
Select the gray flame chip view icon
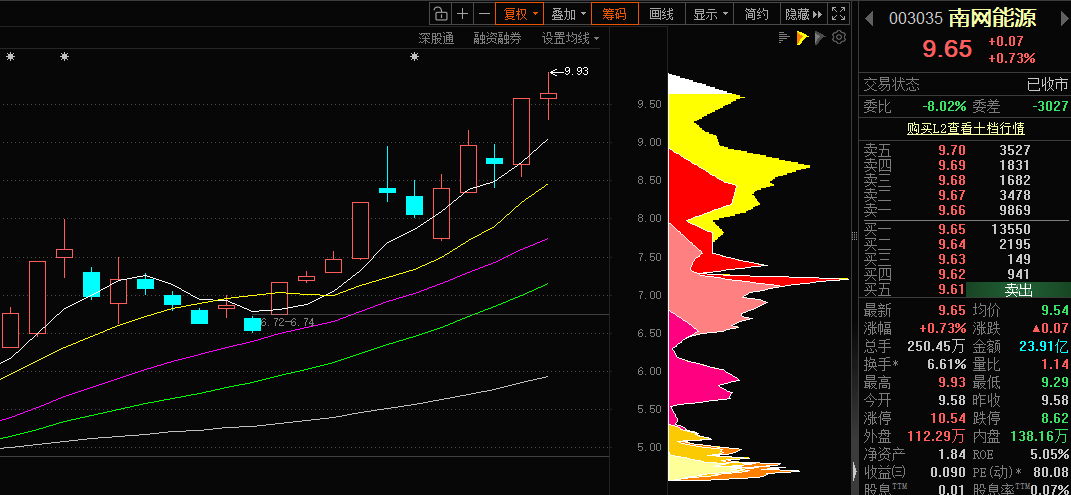[x=820, y=38]
